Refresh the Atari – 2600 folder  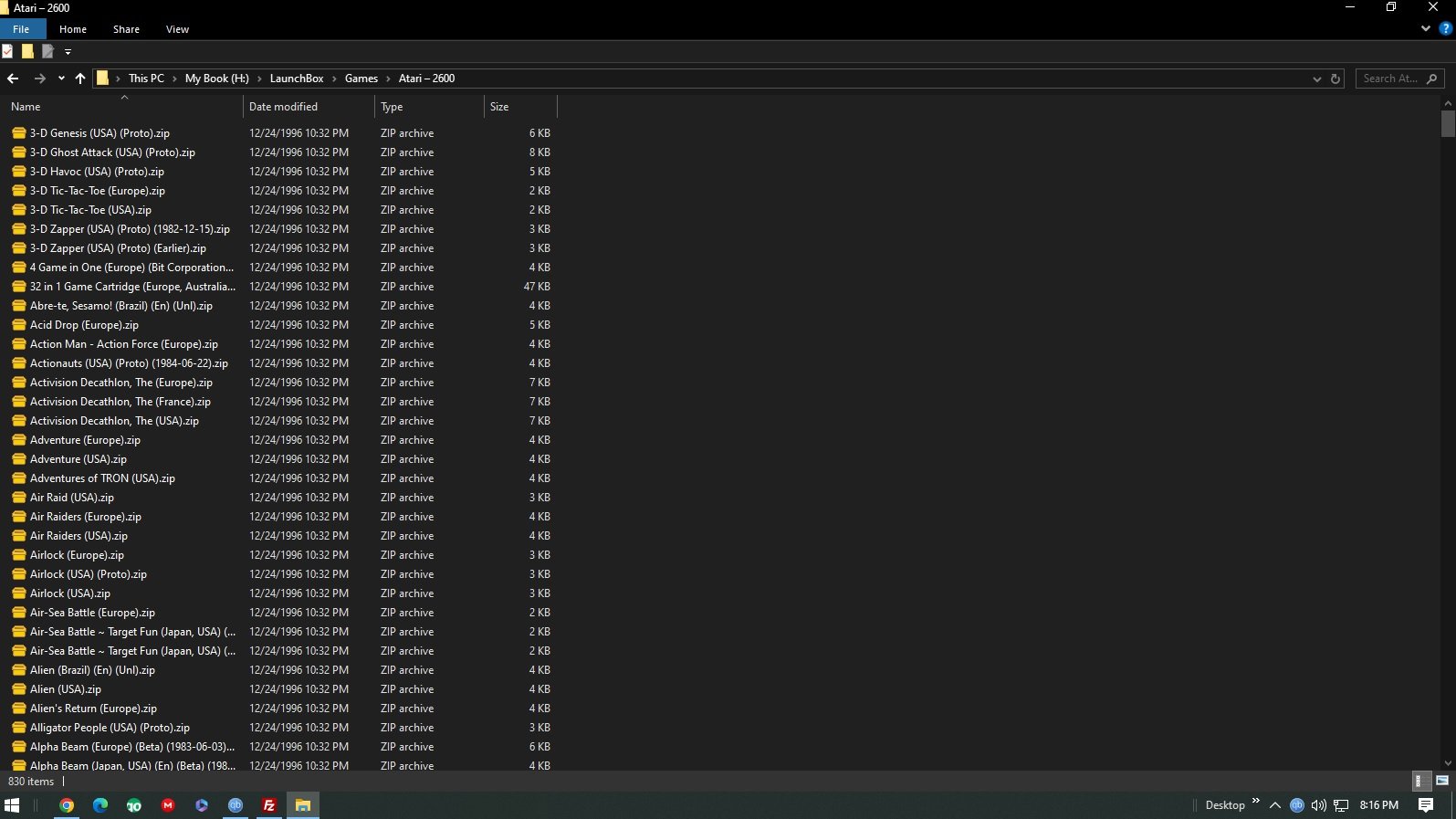(1336, 79)
